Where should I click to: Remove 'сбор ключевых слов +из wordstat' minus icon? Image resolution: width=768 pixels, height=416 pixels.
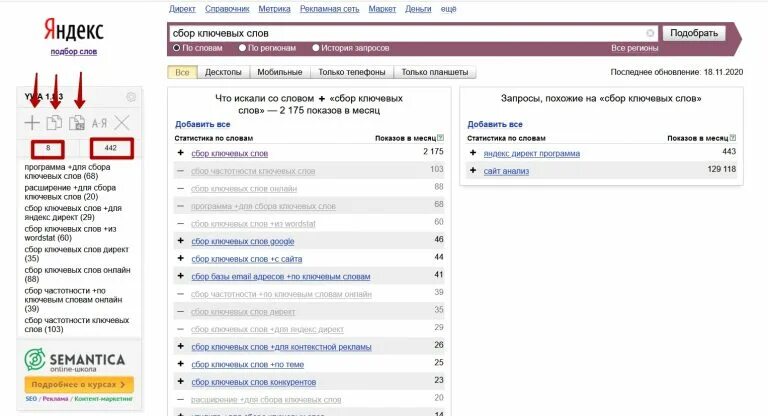180,223
